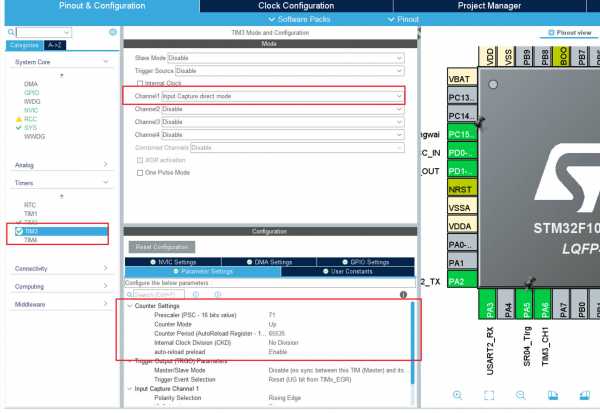Click the Reset Configuration button

pyautogui.click(x=161, y=247)
